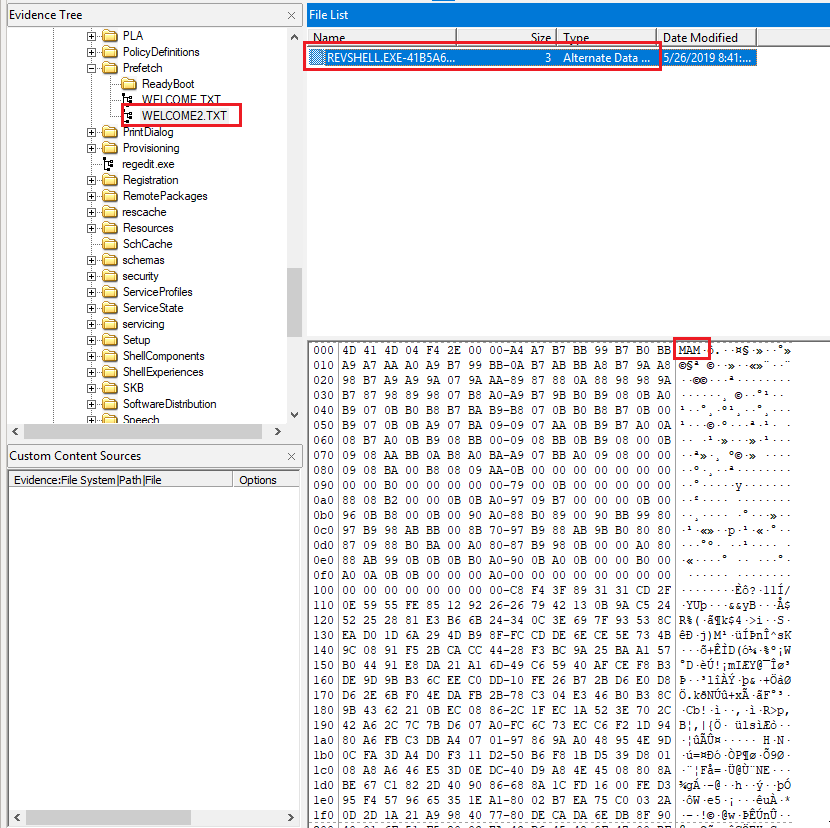This screenshot has width=830, height=828.
Task: Click the RemotePackages folder icon
Action: [x=110, y=196]
